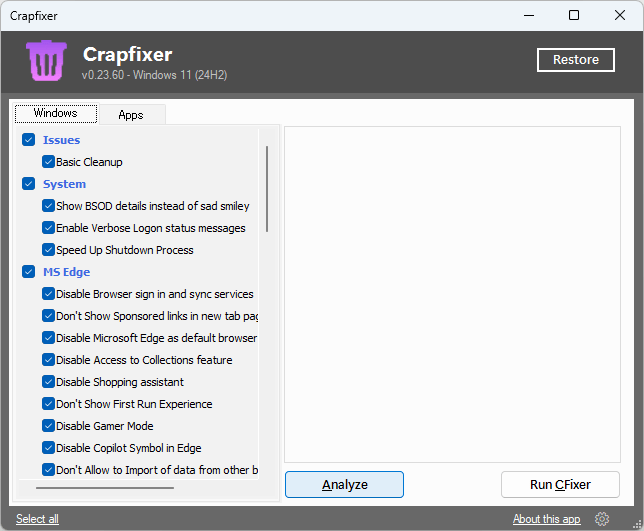Close the Crapfixer window

620,16
